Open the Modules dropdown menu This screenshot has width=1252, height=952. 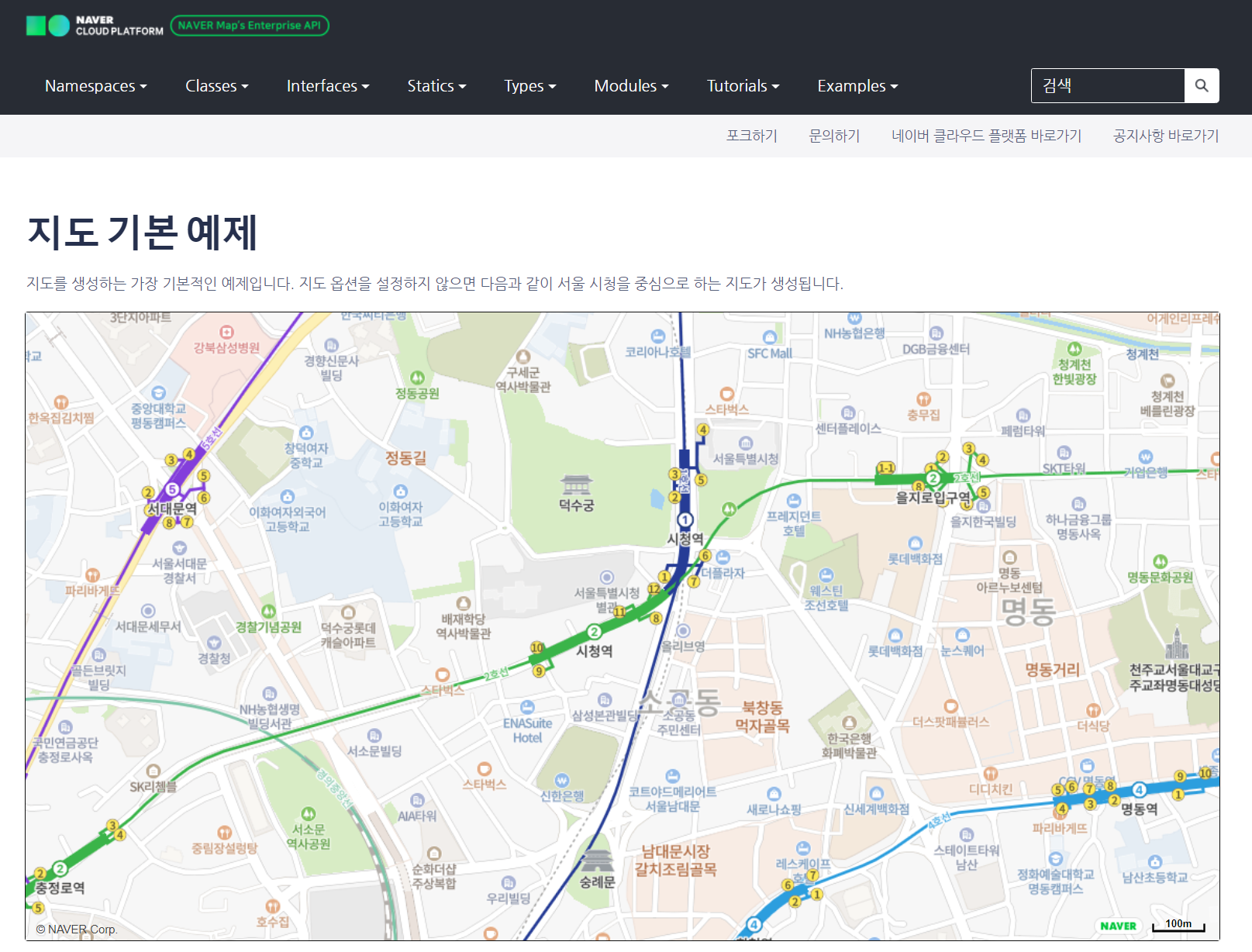632,86
